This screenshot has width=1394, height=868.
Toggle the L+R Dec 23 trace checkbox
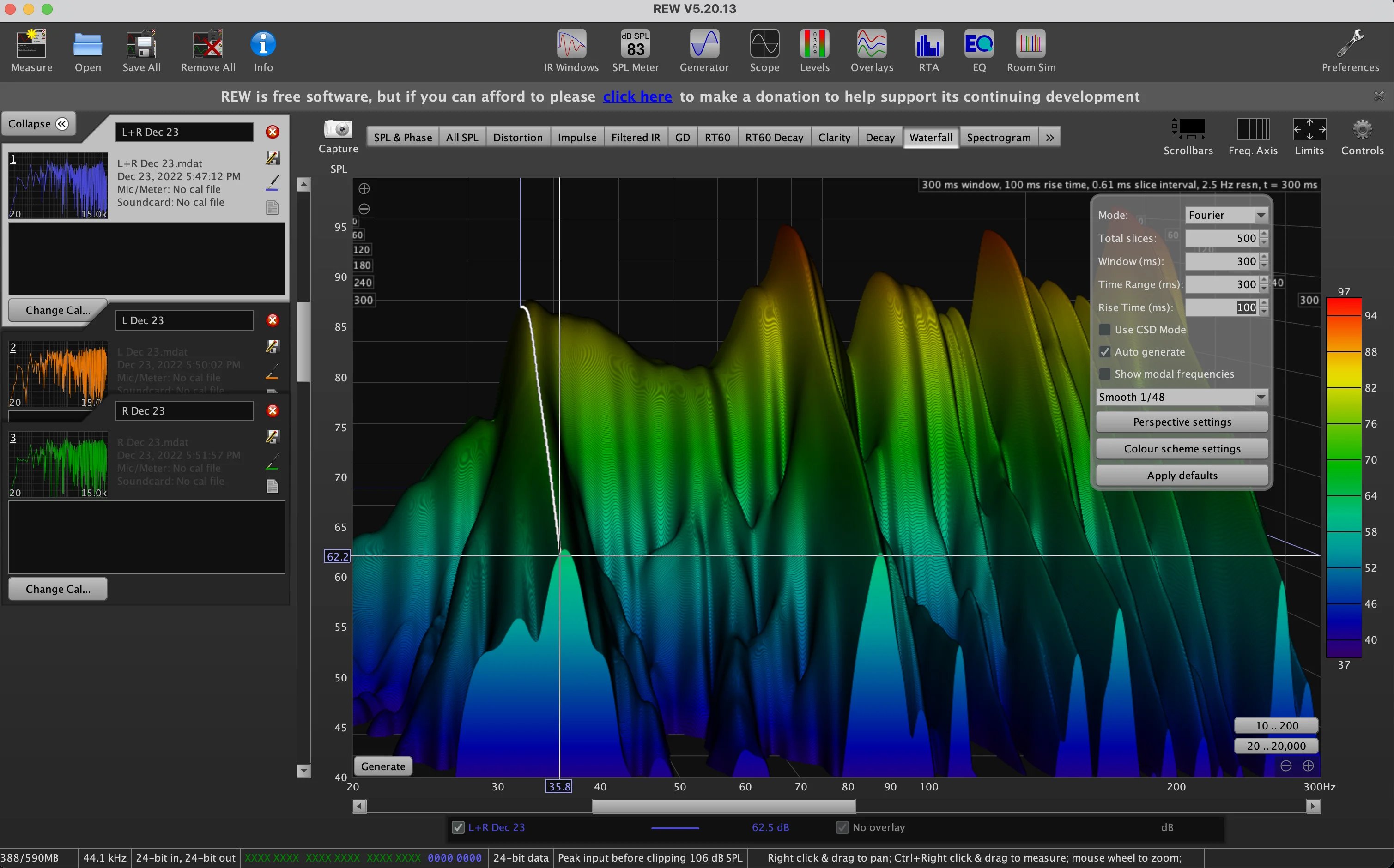click(x=458, y=827)
